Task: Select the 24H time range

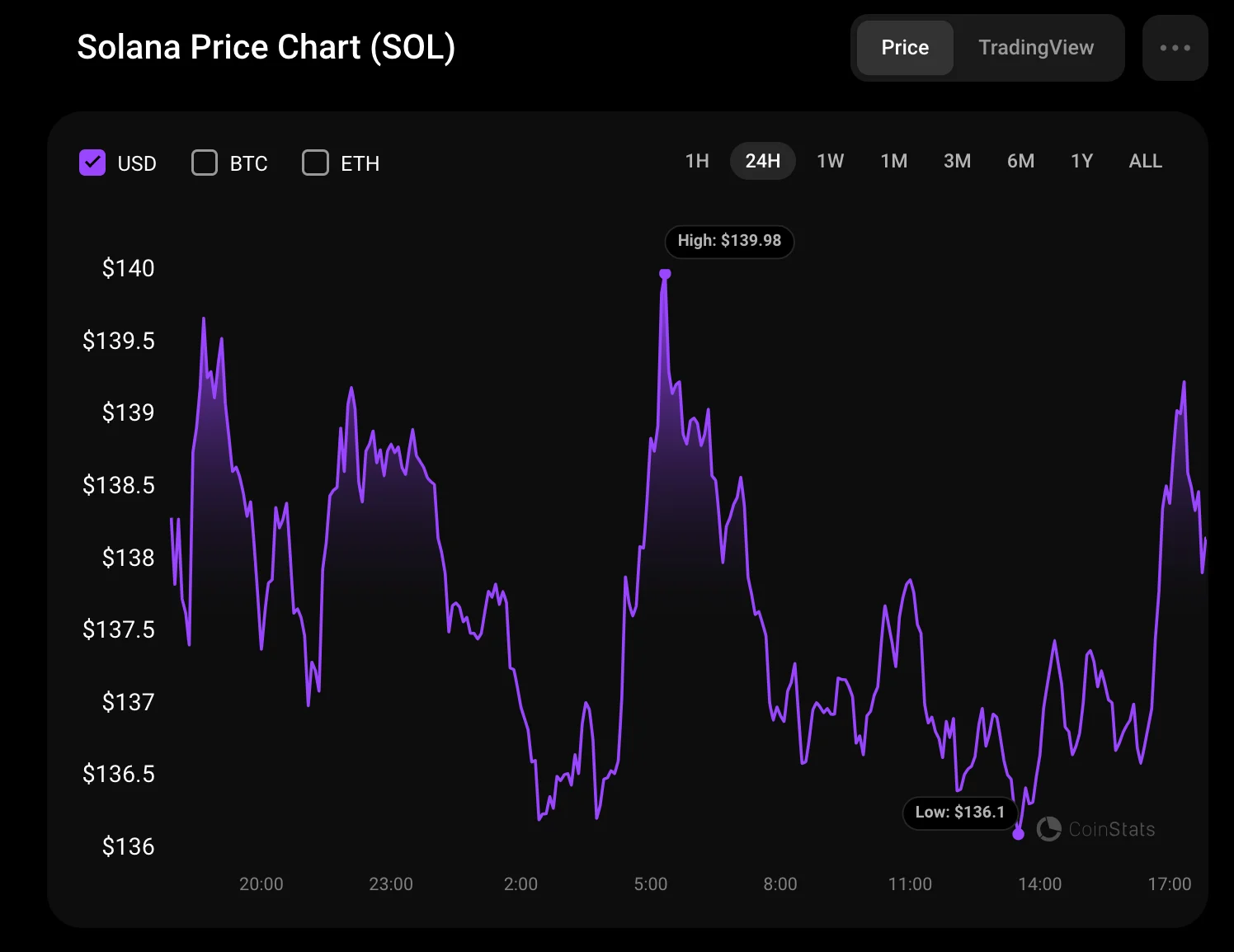Action: pyautogui.click(x=762, y=161)
